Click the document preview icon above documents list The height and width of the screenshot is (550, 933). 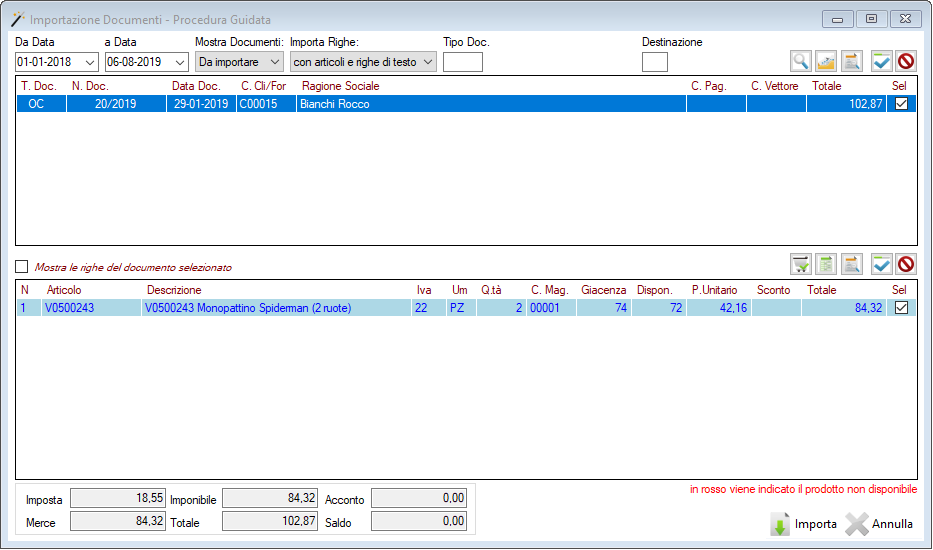coord(852,61)
